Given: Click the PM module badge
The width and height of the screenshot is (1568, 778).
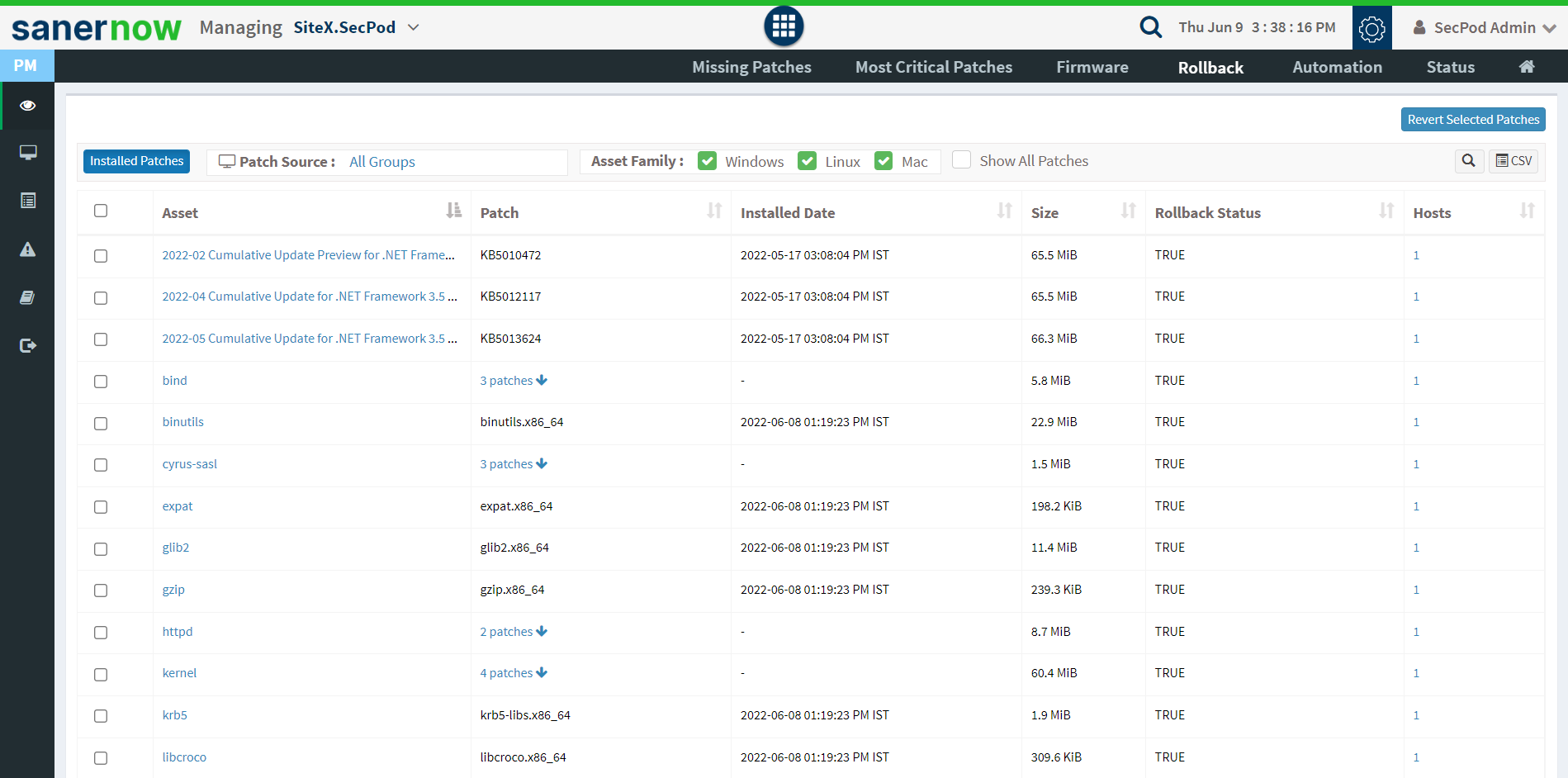Looking at the screenshot, I should [x=26, y=65].
